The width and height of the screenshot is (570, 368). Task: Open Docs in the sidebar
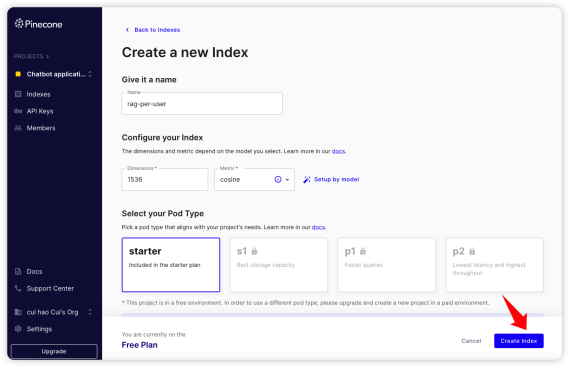34,272
